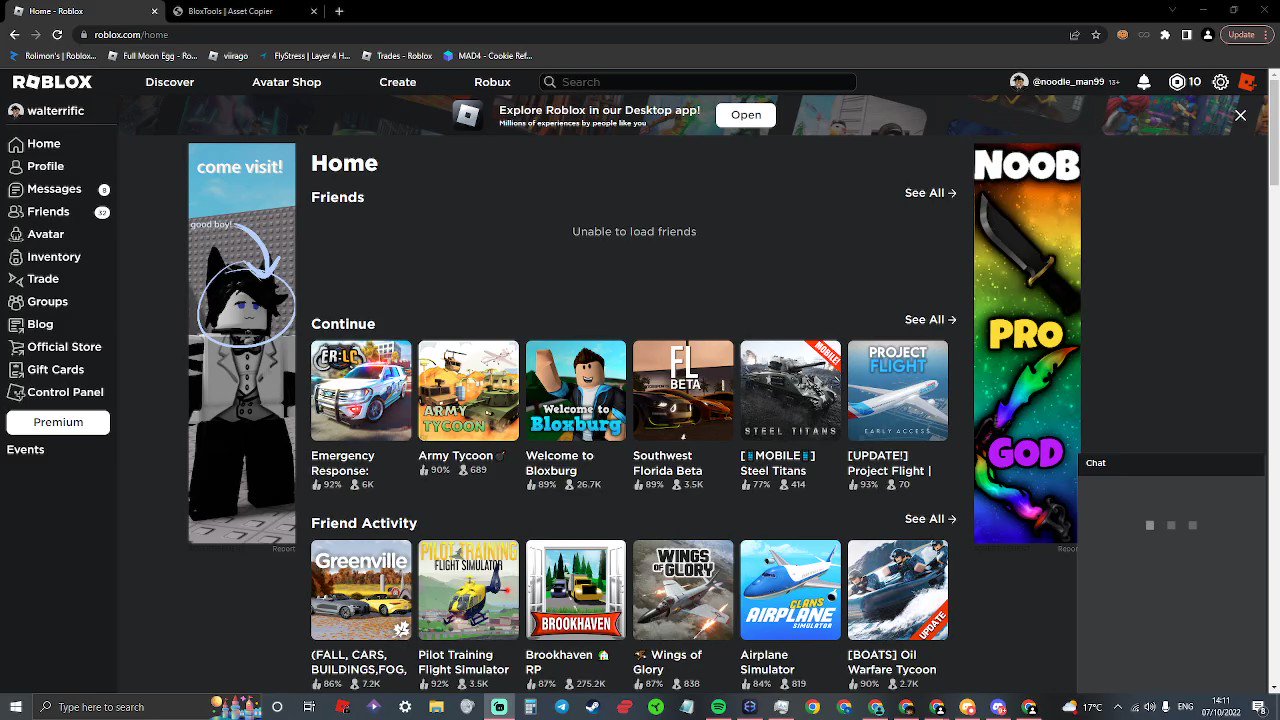Open the Blog sidebar item
1280x720 pixels.
31,324
